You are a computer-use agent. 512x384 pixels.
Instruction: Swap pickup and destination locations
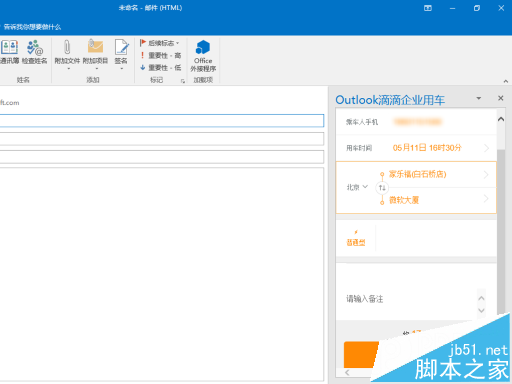point(382,188)
